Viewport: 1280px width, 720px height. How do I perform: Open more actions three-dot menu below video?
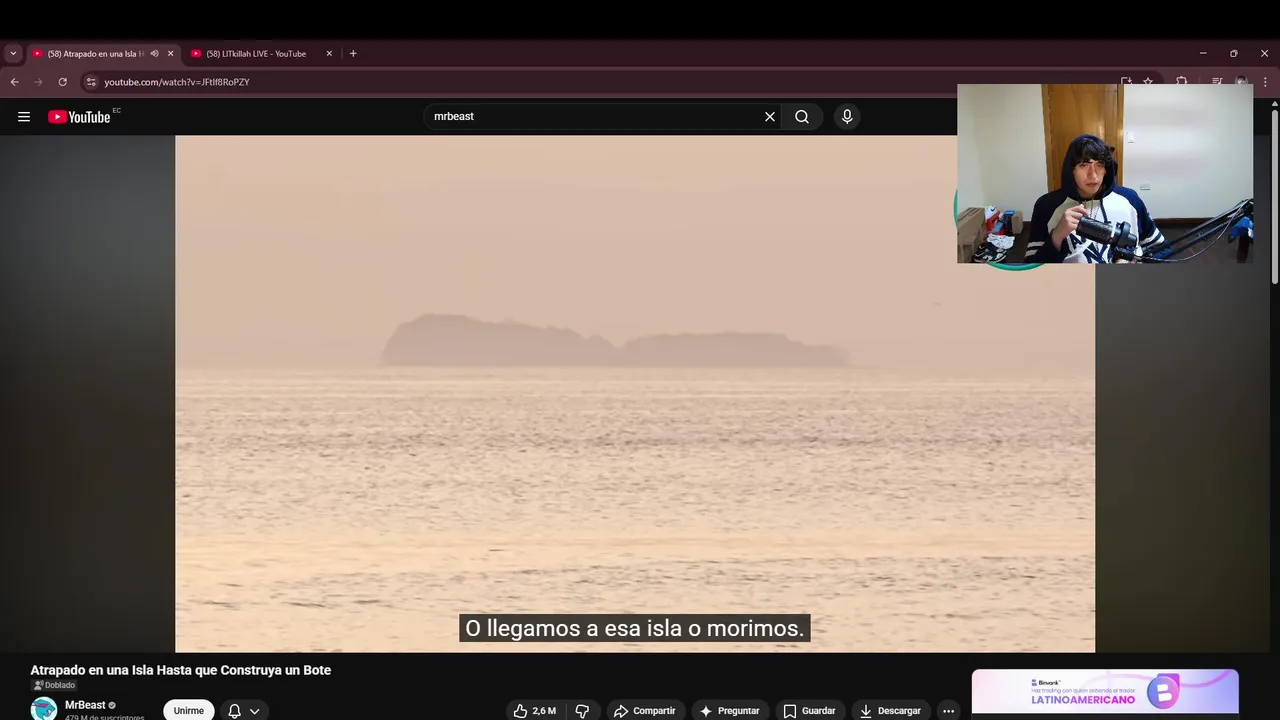948,711
